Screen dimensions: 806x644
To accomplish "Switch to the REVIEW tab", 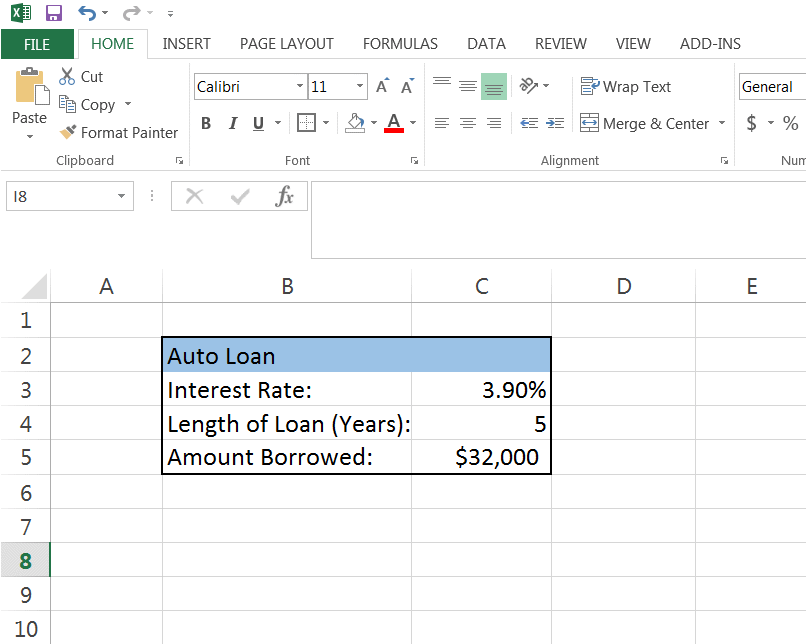I will click(560, 44).
